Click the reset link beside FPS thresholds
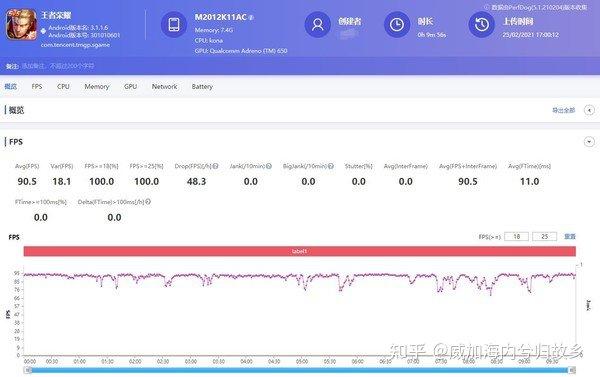600x377 pixels. tap(570, 237)
